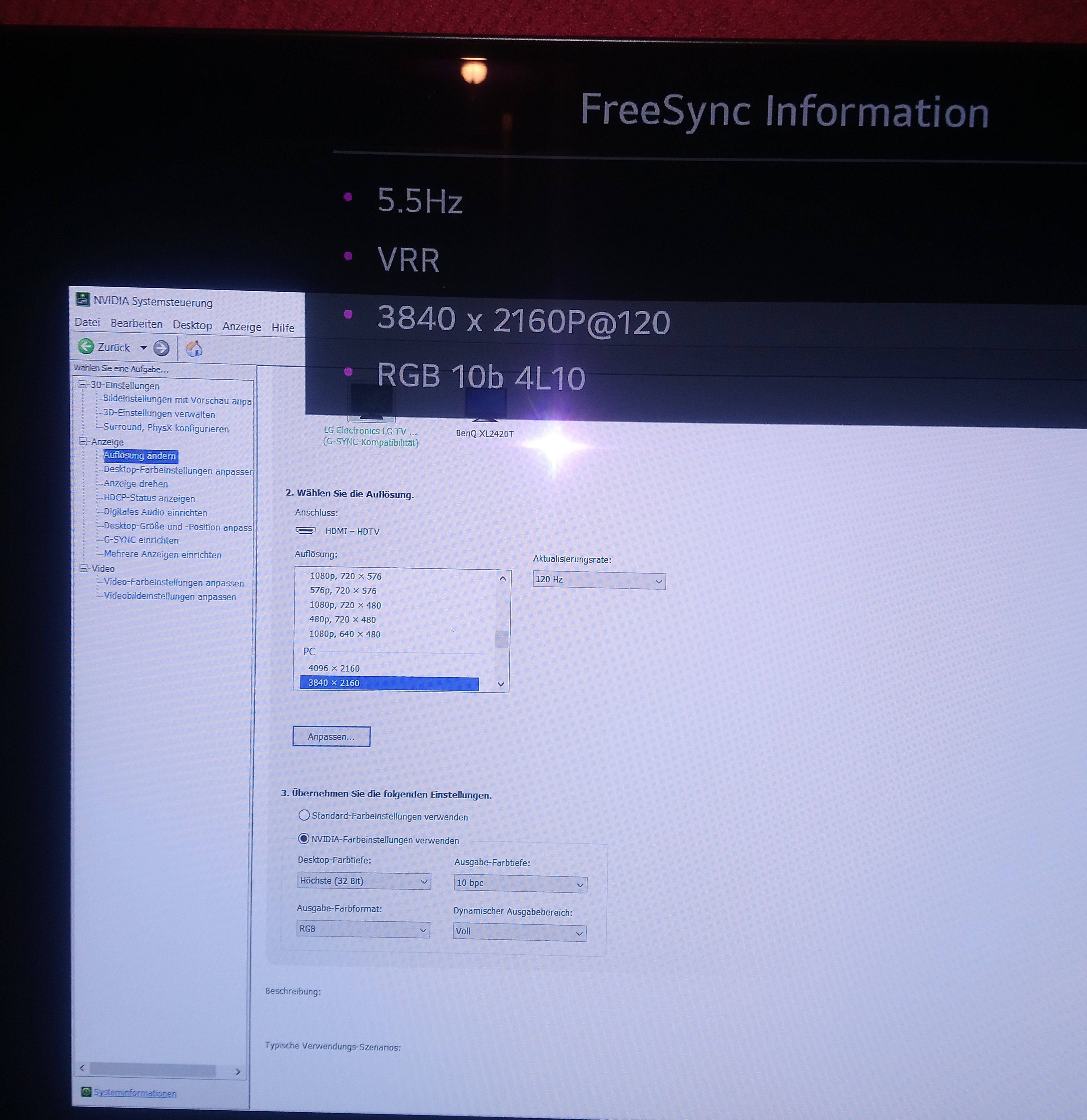Select Auflösung ändern in the tree
This screenshot has height=1120, width=1087.
140,455
